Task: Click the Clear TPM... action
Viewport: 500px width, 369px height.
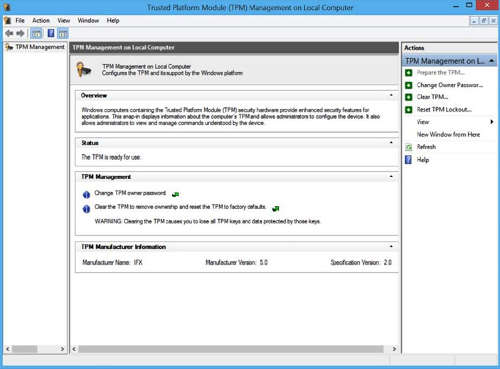Action: coord(432,97)
